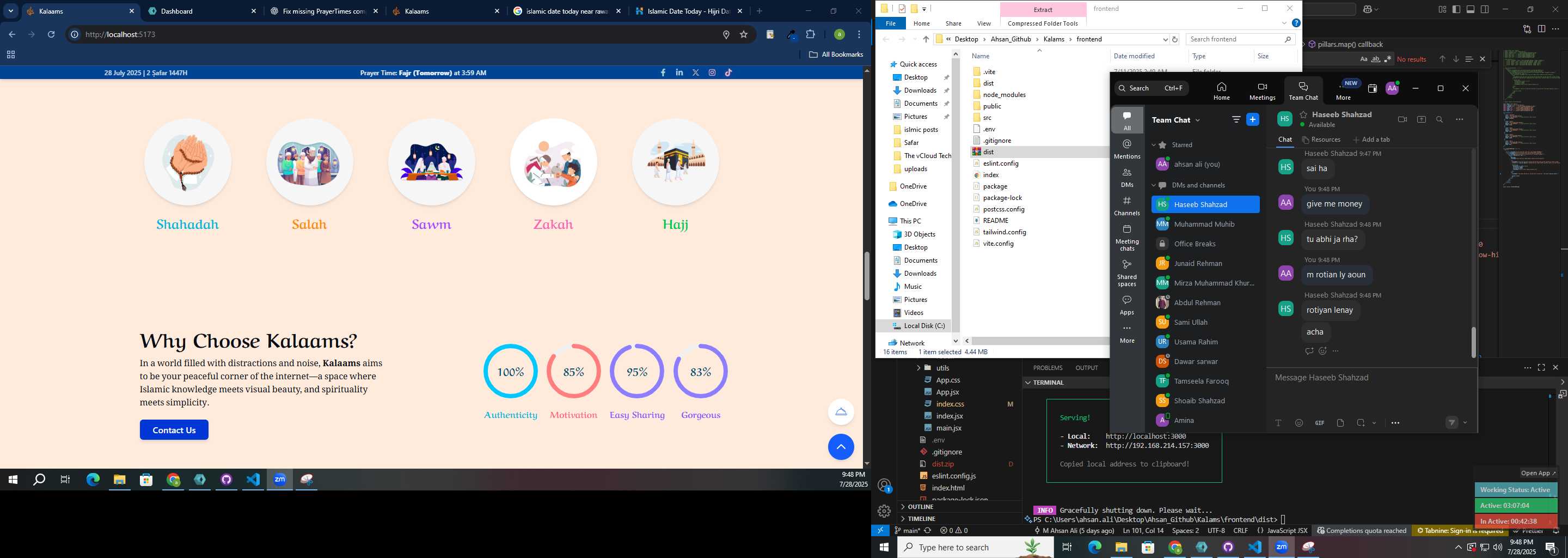Open Shahadah pillar on Kalaams page
Viewport: 1568px width, 558px height.
point(187,177)
